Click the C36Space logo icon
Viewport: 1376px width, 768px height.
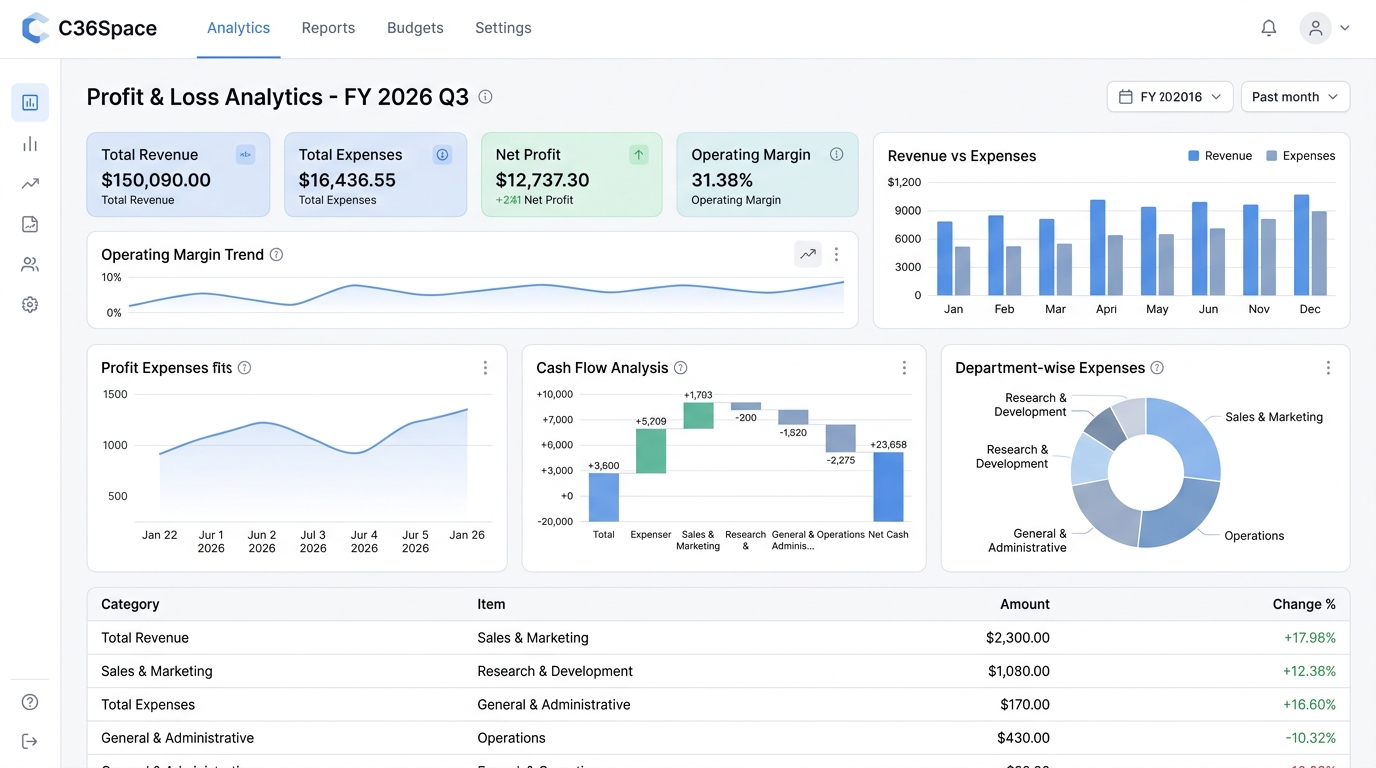click(35, 28)
